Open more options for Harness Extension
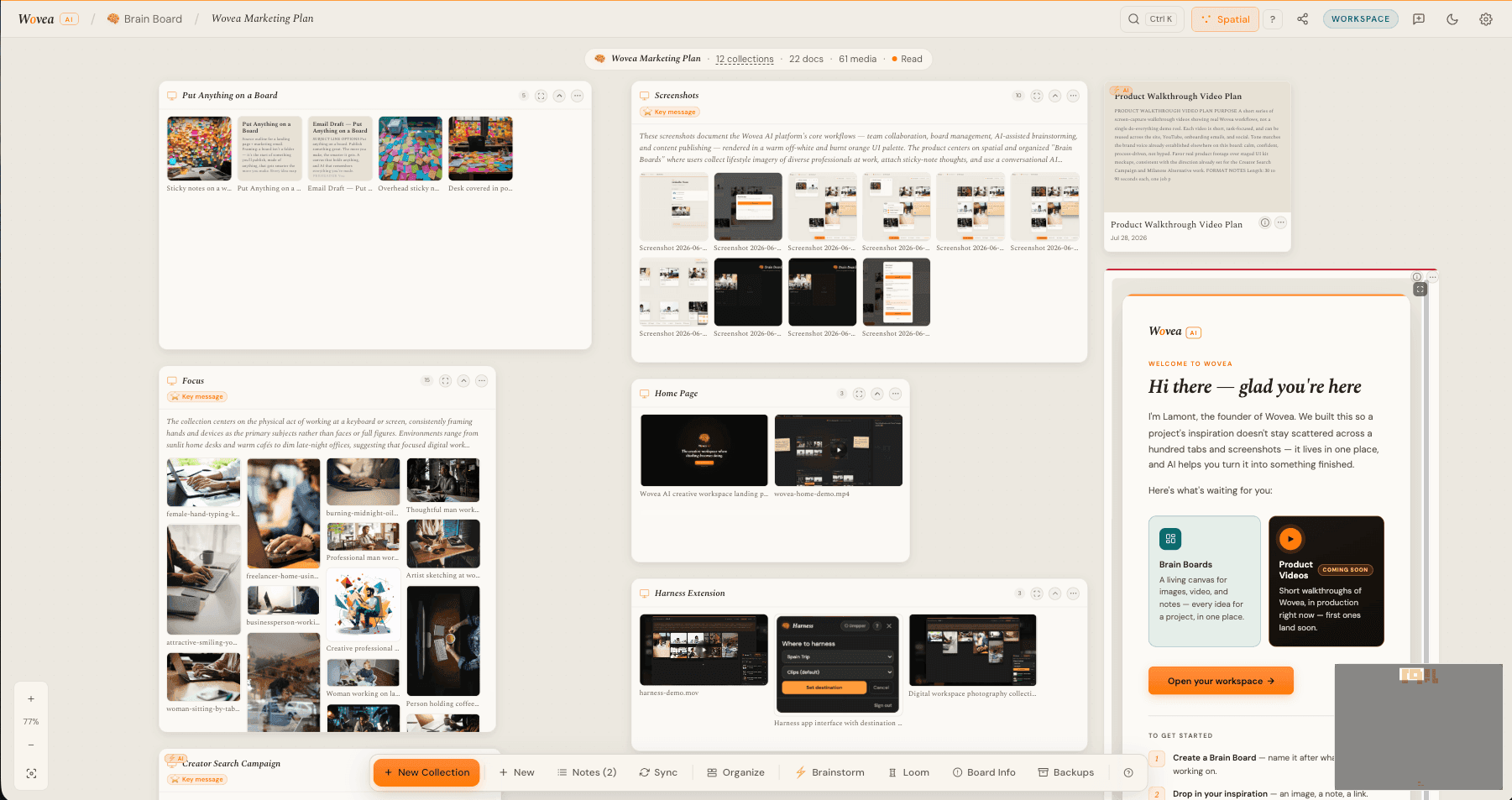The width and height of the screenshot is (1512, 800). point(1073,593)
